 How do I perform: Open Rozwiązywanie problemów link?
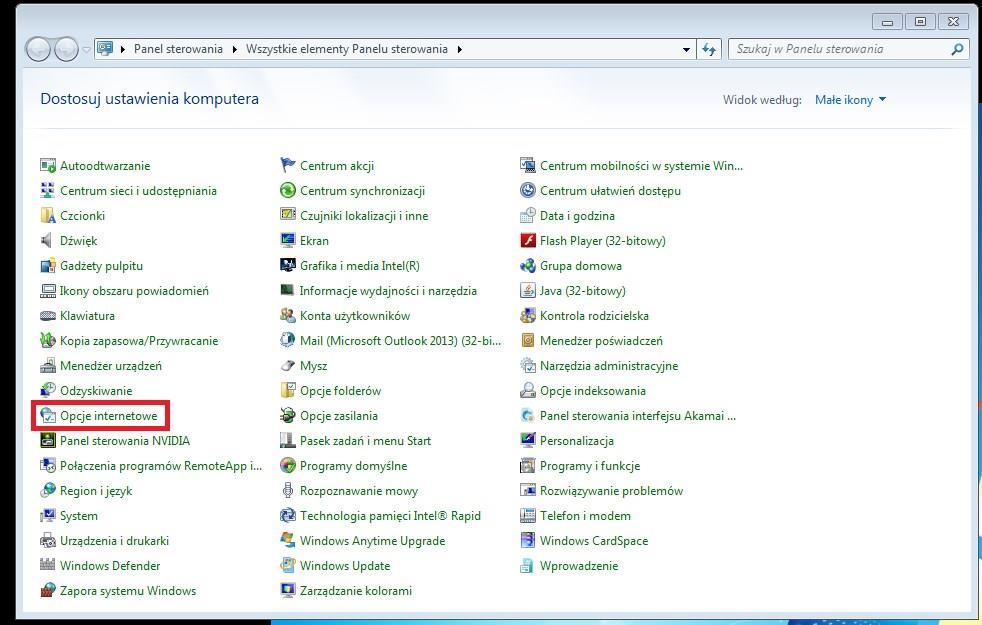tap(612, 491)
